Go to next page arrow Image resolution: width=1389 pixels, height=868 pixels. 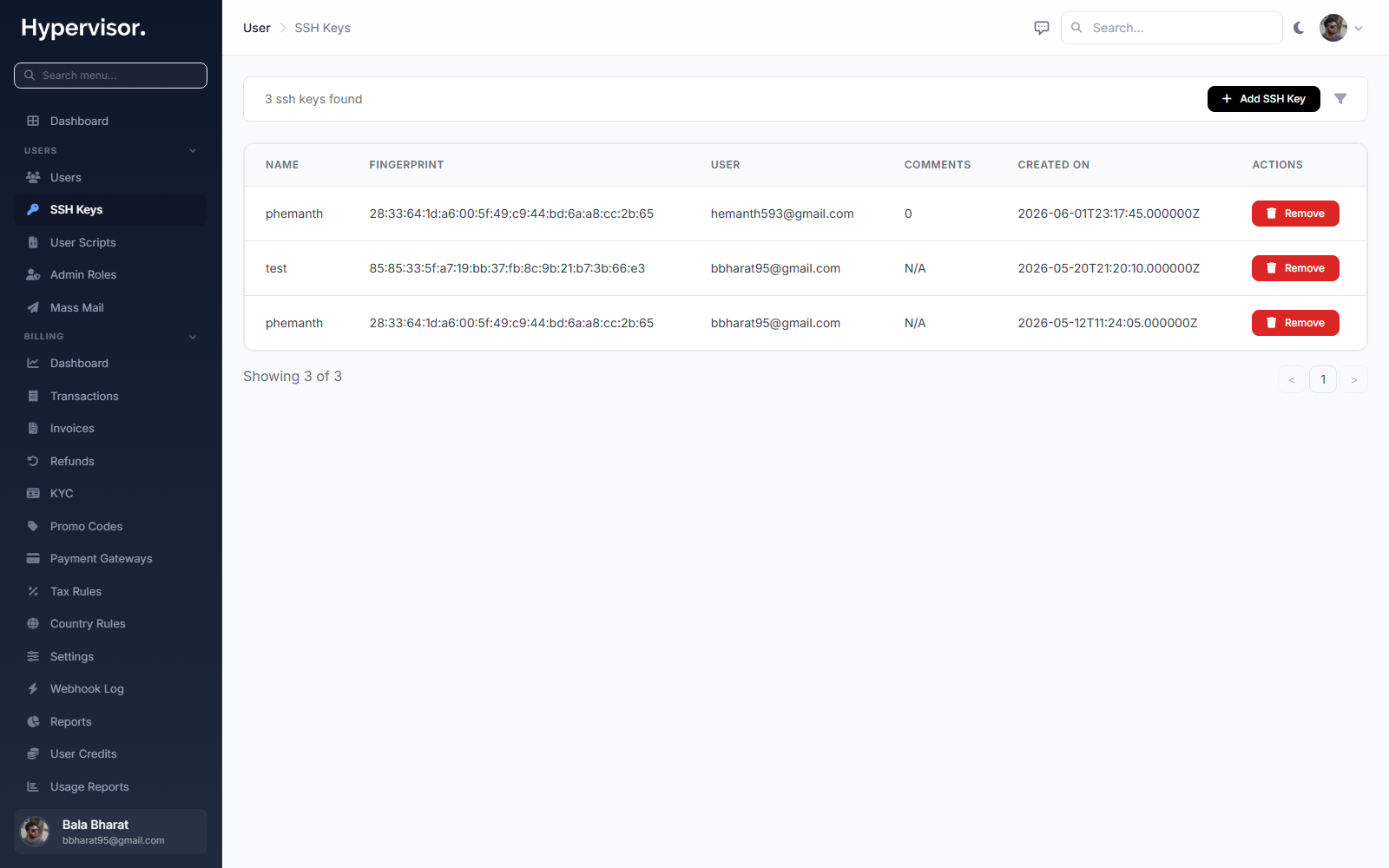1354,379
